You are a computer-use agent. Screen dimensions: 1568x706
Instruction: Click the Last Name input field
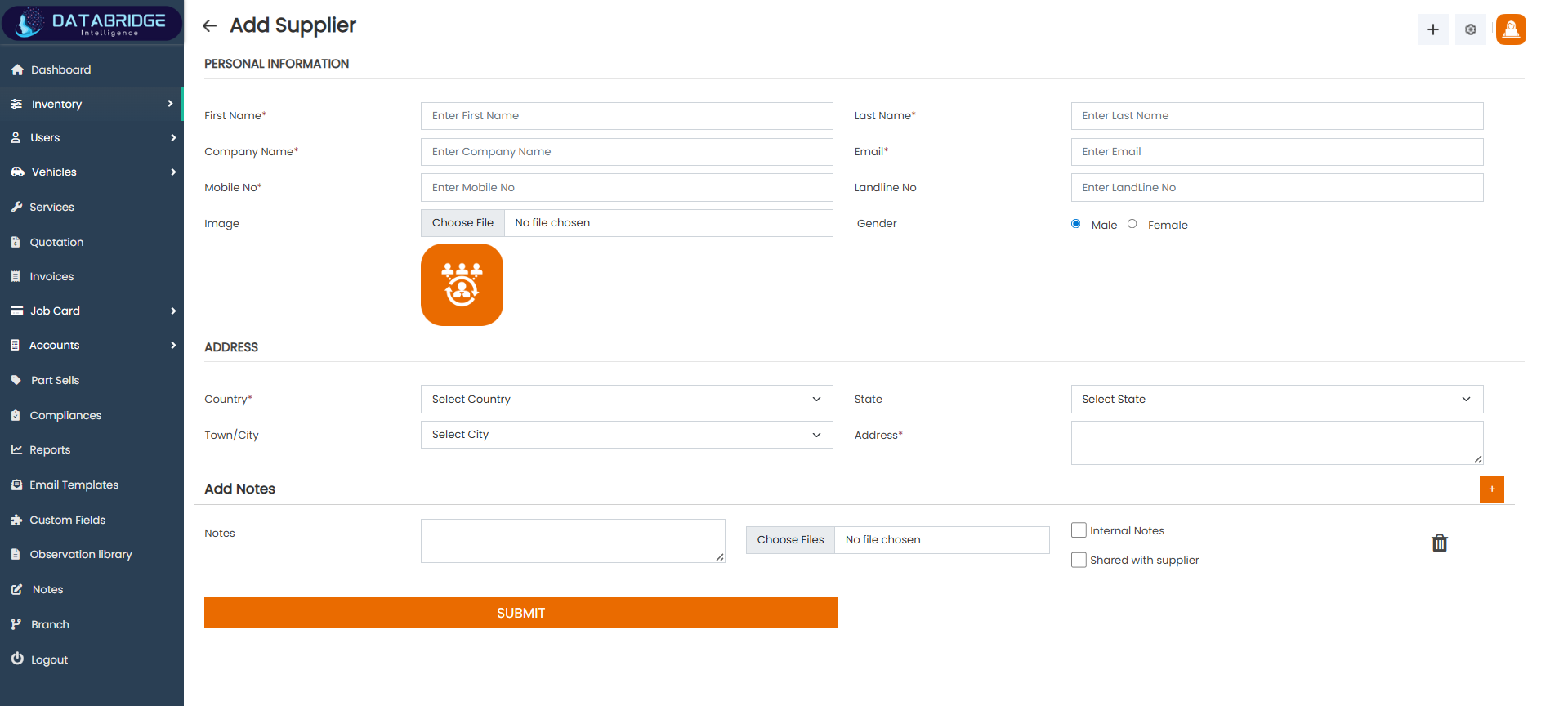(x=1277, y=116)
